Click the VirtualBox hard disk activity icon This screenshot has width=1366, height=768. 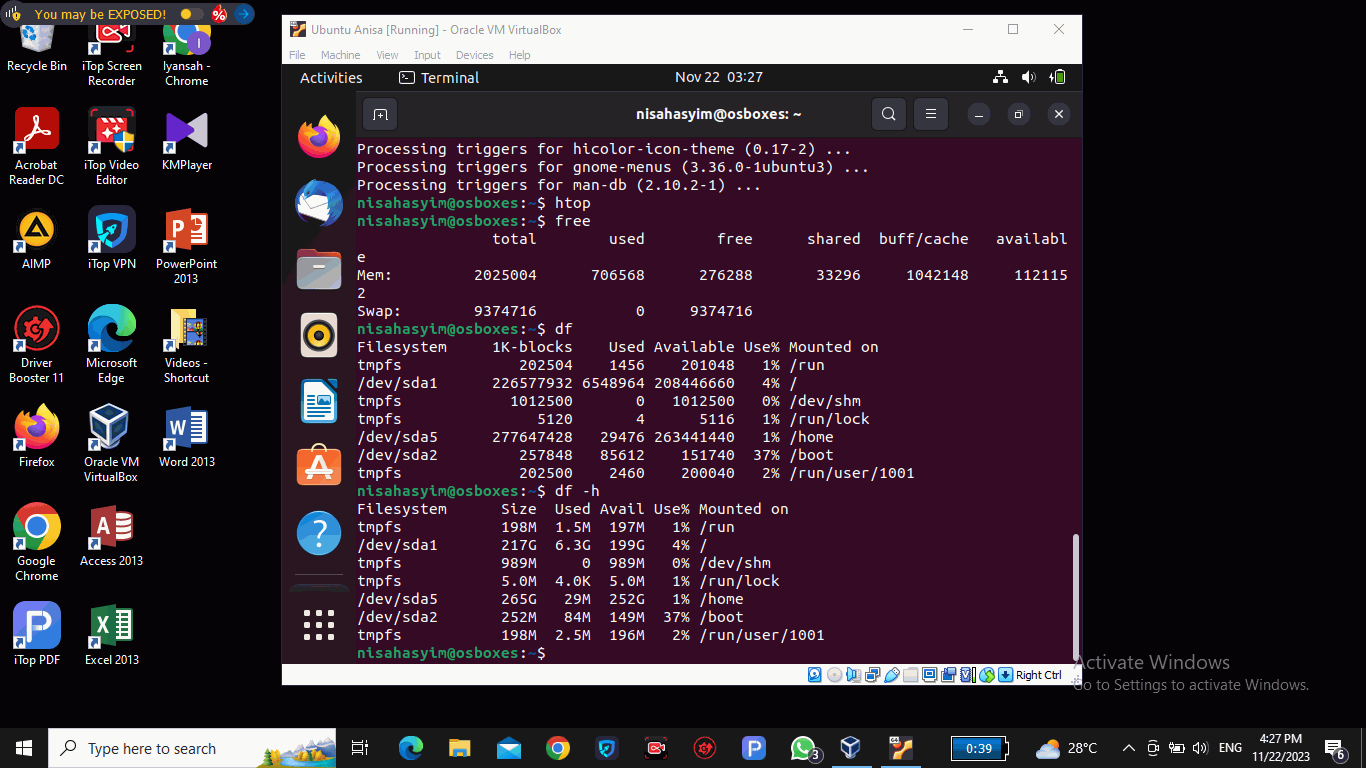[814, 675]
